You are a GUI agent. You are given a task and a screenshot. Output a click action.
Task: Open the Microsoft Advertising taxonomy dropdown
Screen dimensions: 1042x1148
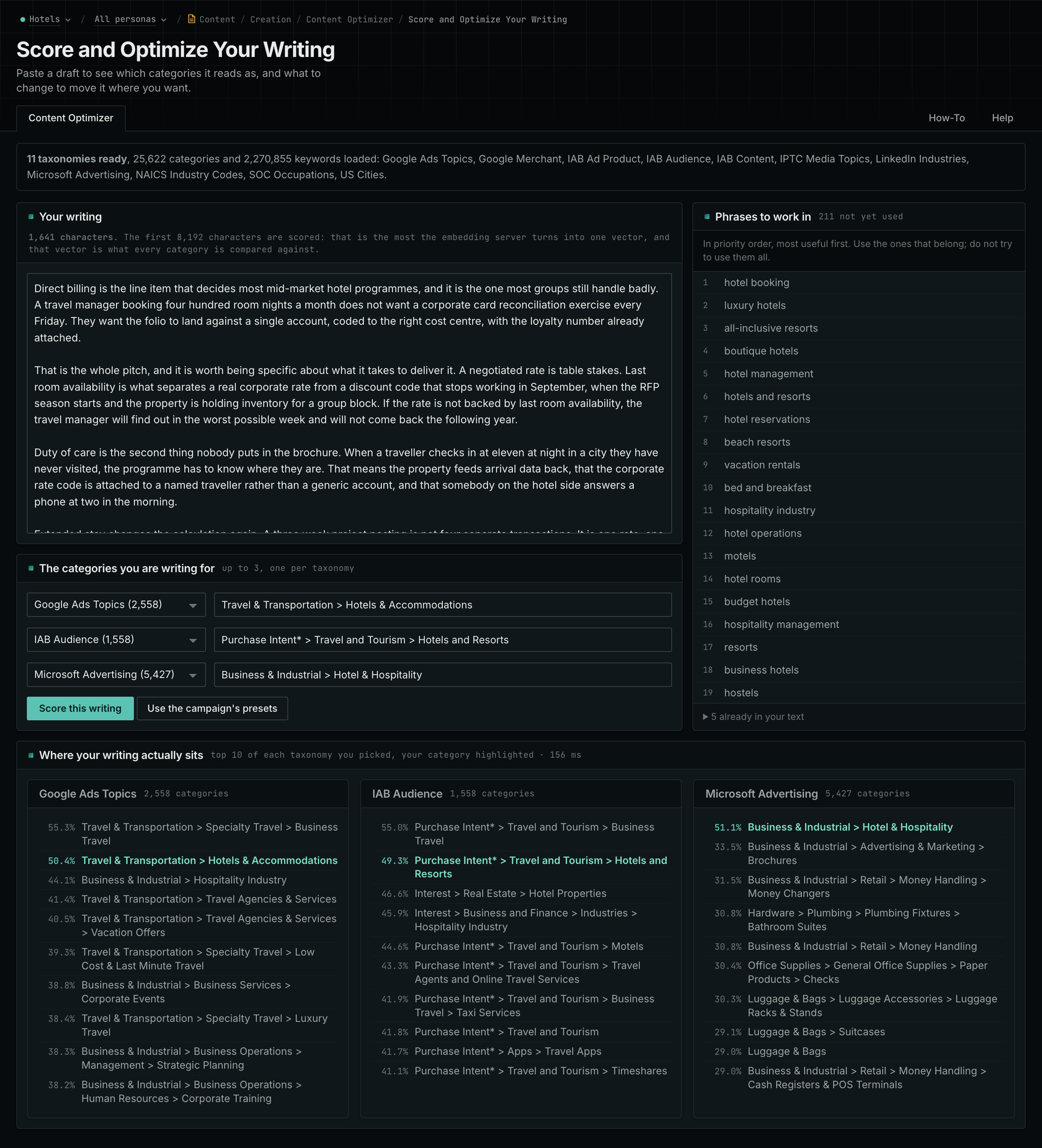coord(116,675)
